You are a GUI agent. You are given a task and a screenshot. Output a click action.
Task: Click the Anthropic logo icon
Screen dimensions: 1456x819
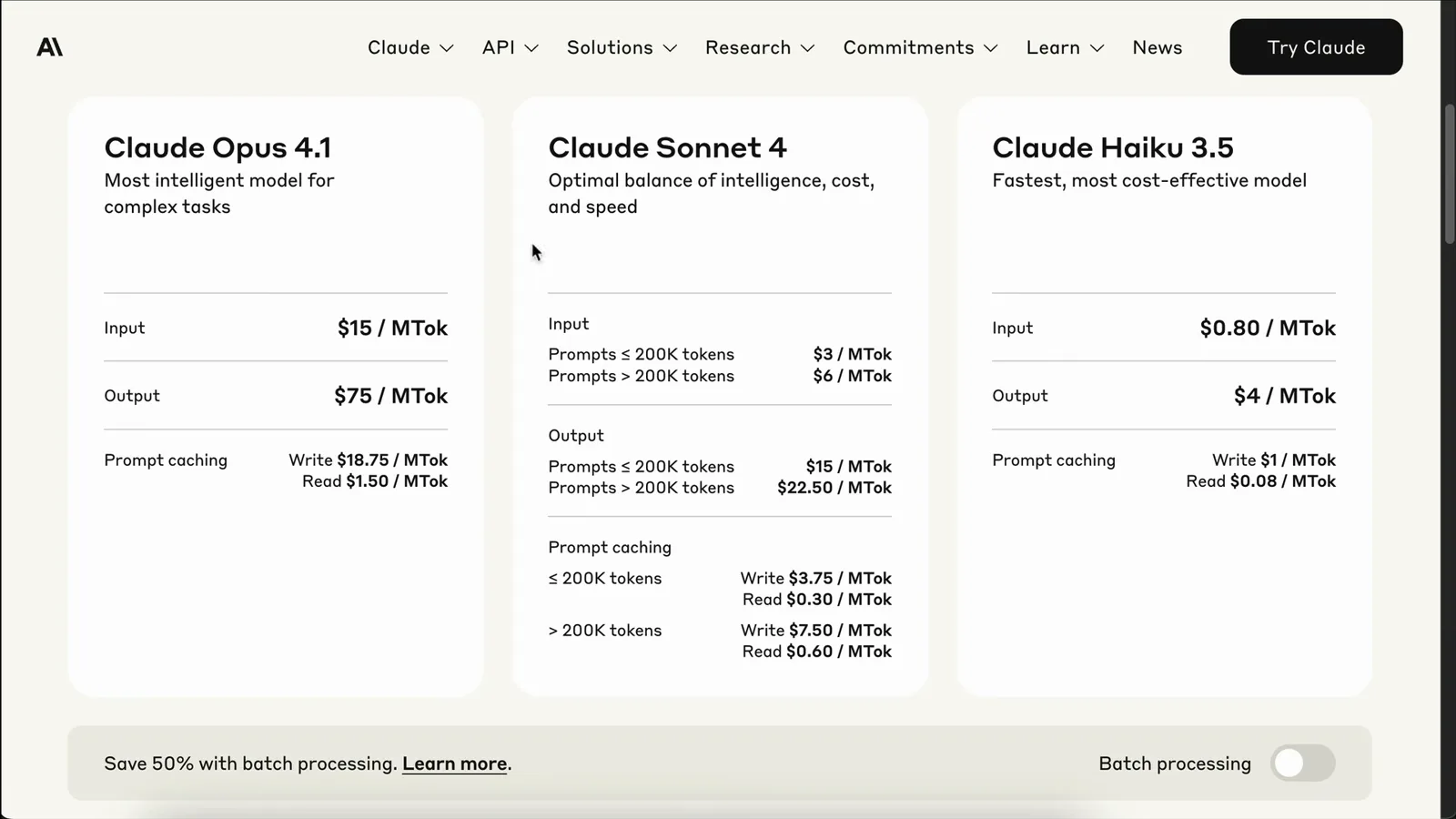(50, 47)
